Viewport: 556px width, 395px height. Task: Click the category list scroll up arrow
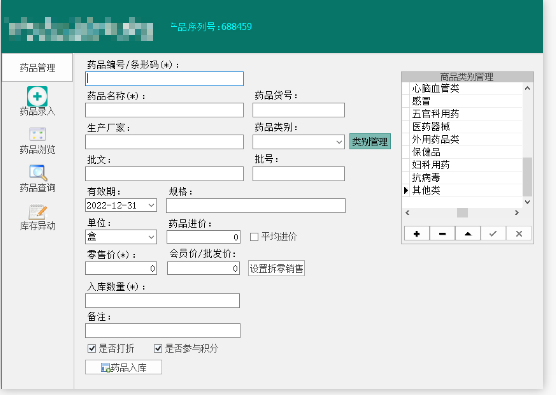point(527,88)
